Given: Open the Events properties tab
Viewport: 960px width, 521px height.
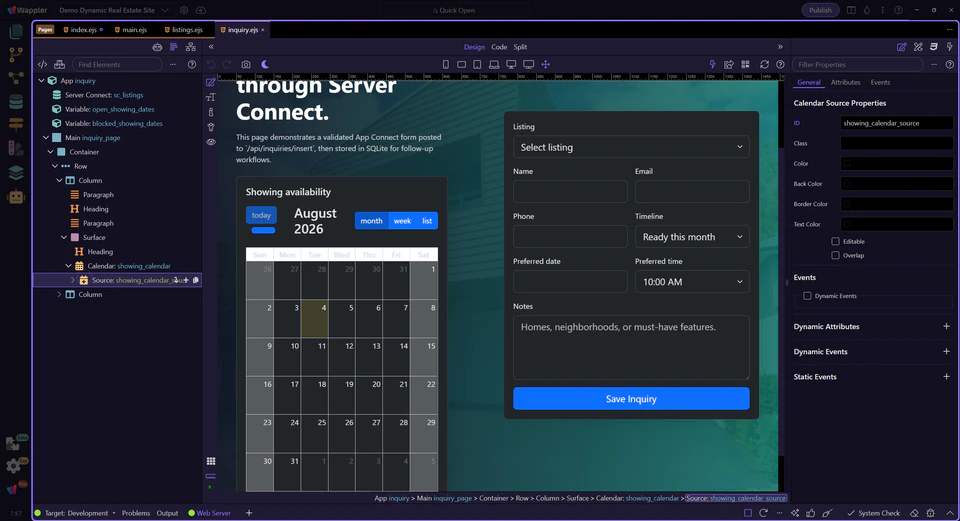Looking at the screenshot, I should [880, 82].
